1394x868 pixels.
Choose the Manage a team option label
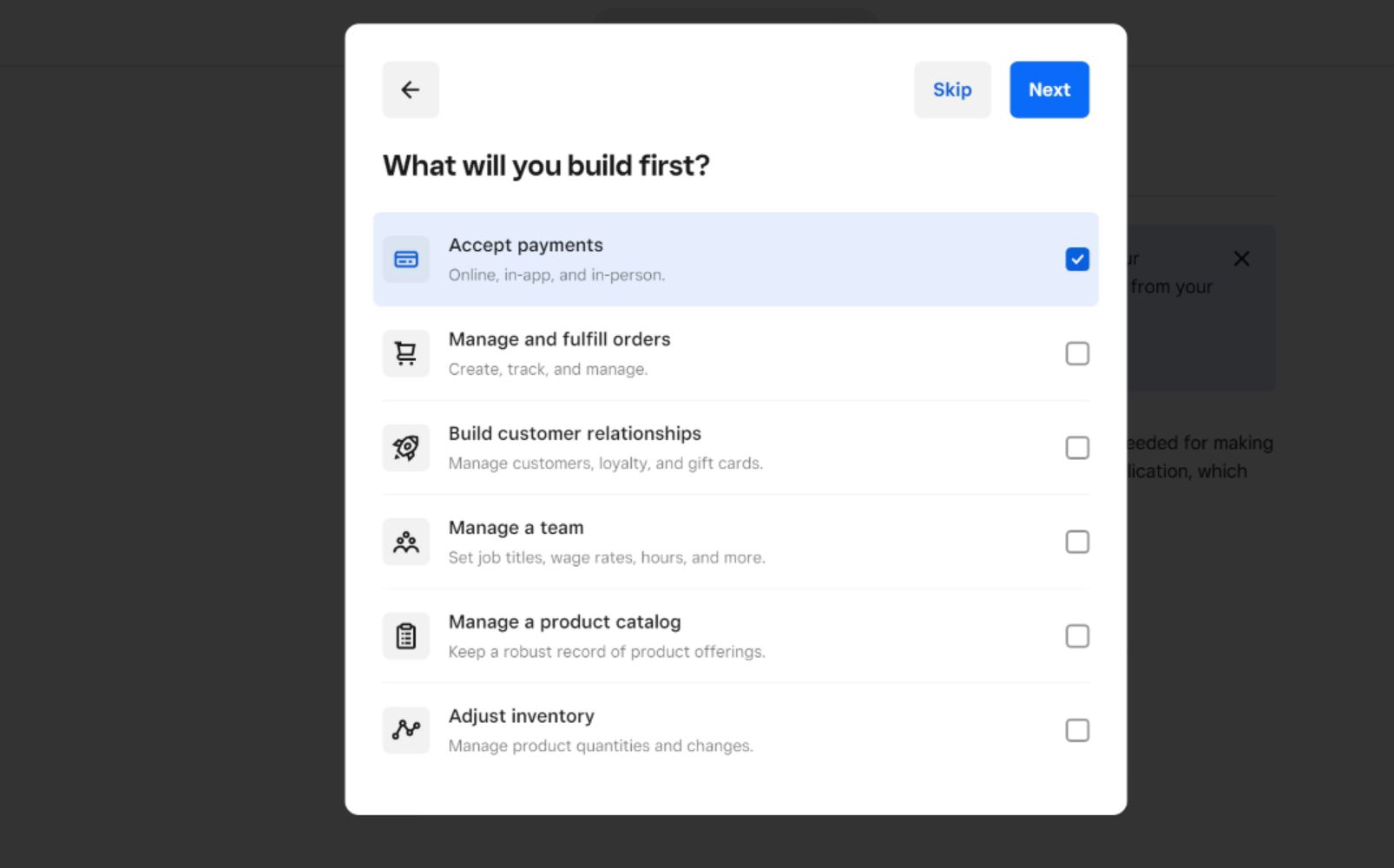coord(516,528)
